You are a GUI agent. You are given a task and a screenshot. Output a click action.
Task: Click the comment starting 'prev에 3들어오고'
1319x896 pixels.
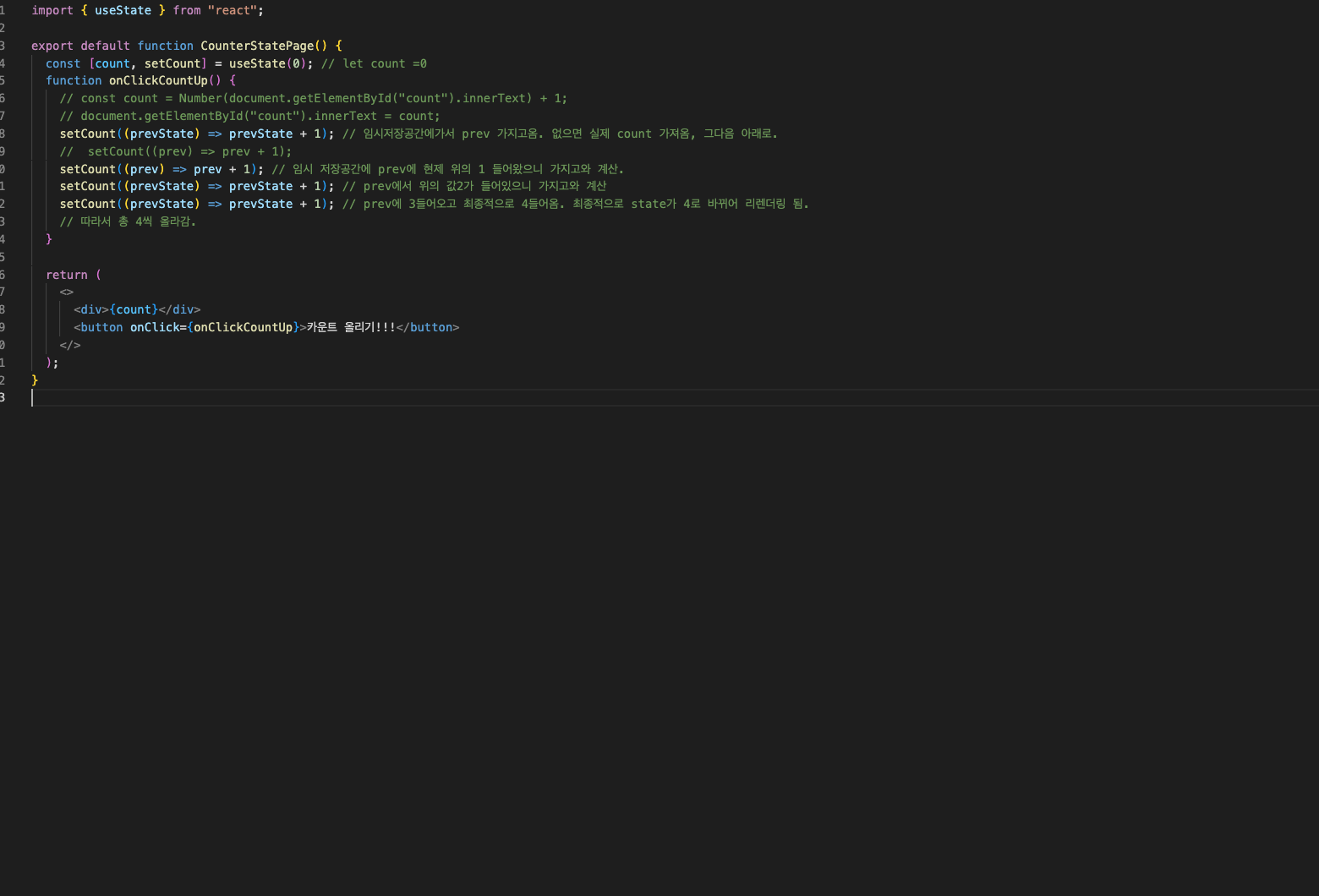coord(576,204)
